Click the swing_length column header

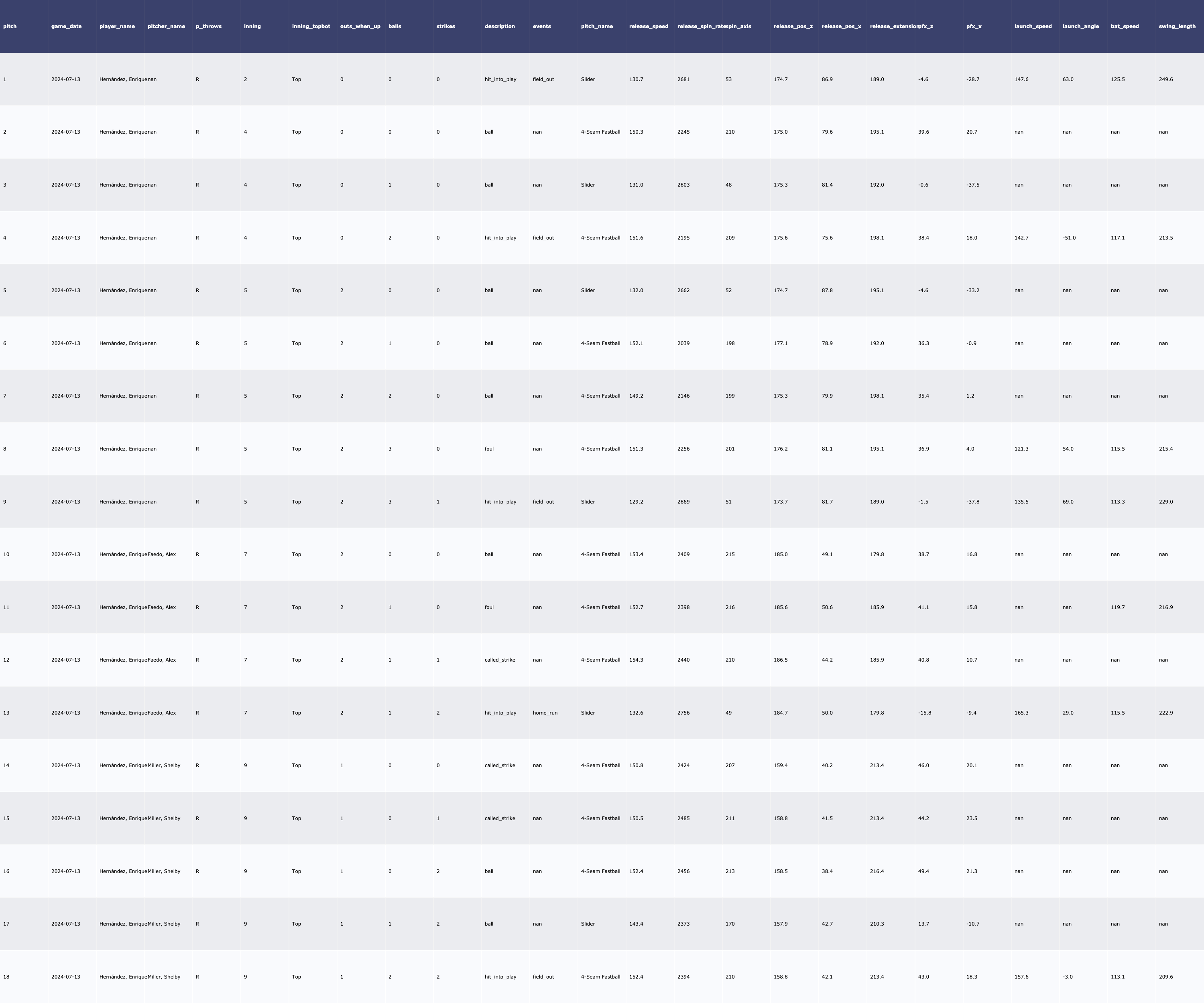[x=1177, y=26]
